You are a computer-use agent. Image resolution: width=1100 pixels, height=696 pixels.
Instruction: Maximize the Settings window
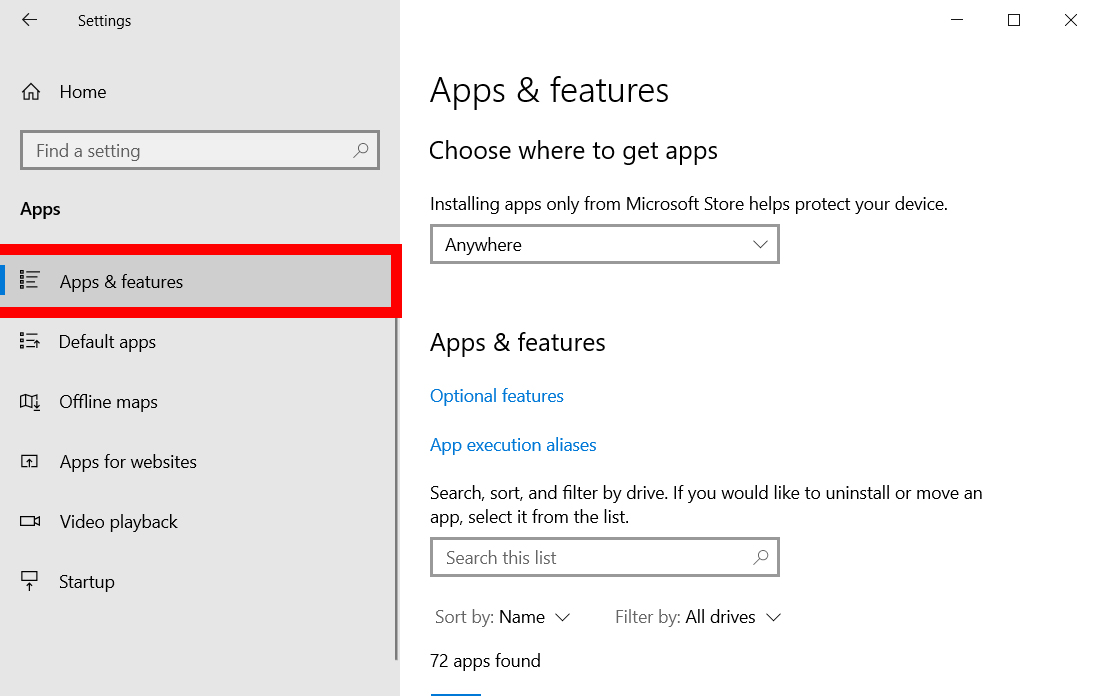tap(1014, 20)
